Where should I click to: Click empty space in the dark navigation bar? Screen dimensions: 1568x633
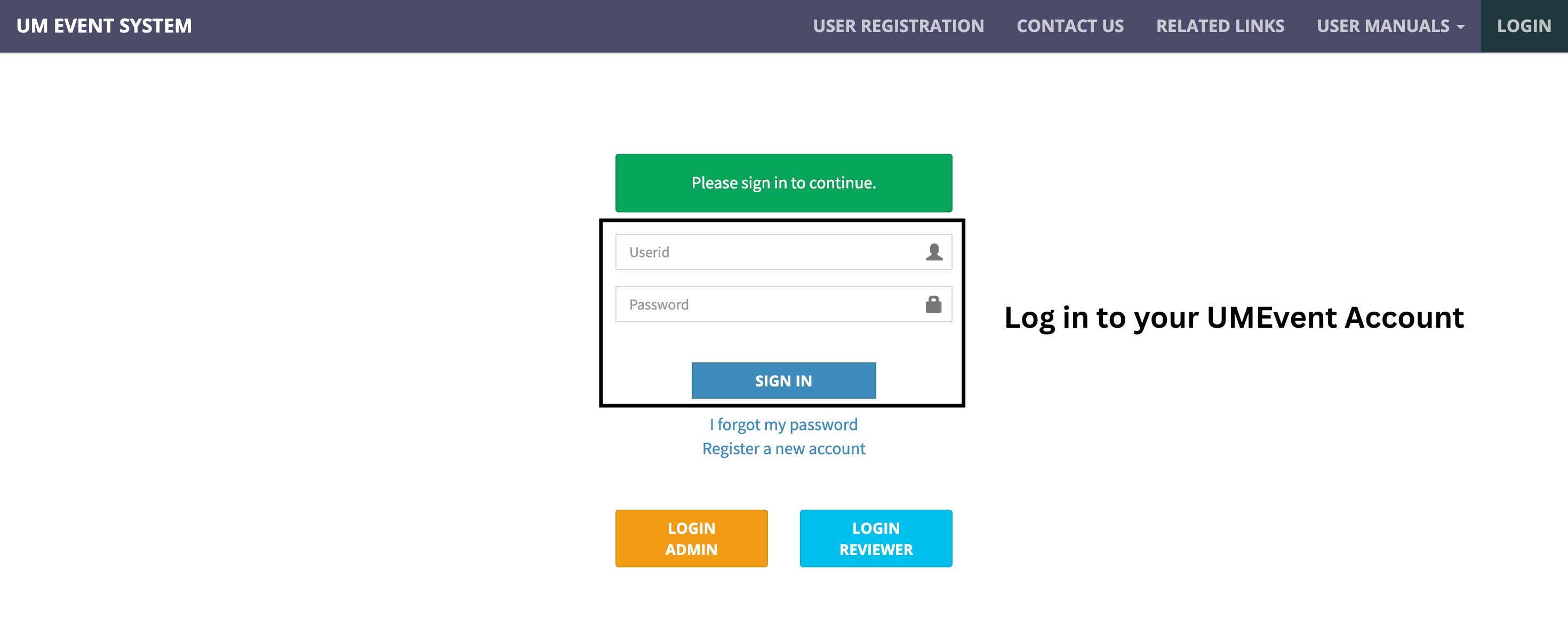(x=487, y=26)
